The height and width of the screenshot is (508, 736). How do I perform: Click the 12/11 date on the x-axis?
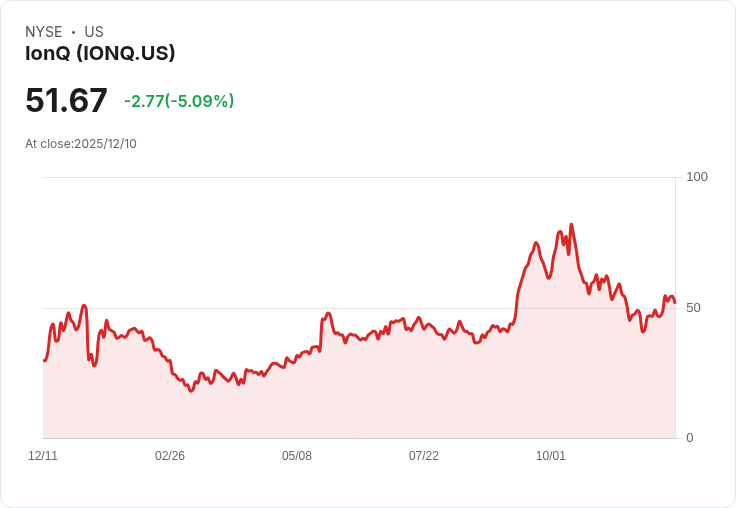(43, 456)
